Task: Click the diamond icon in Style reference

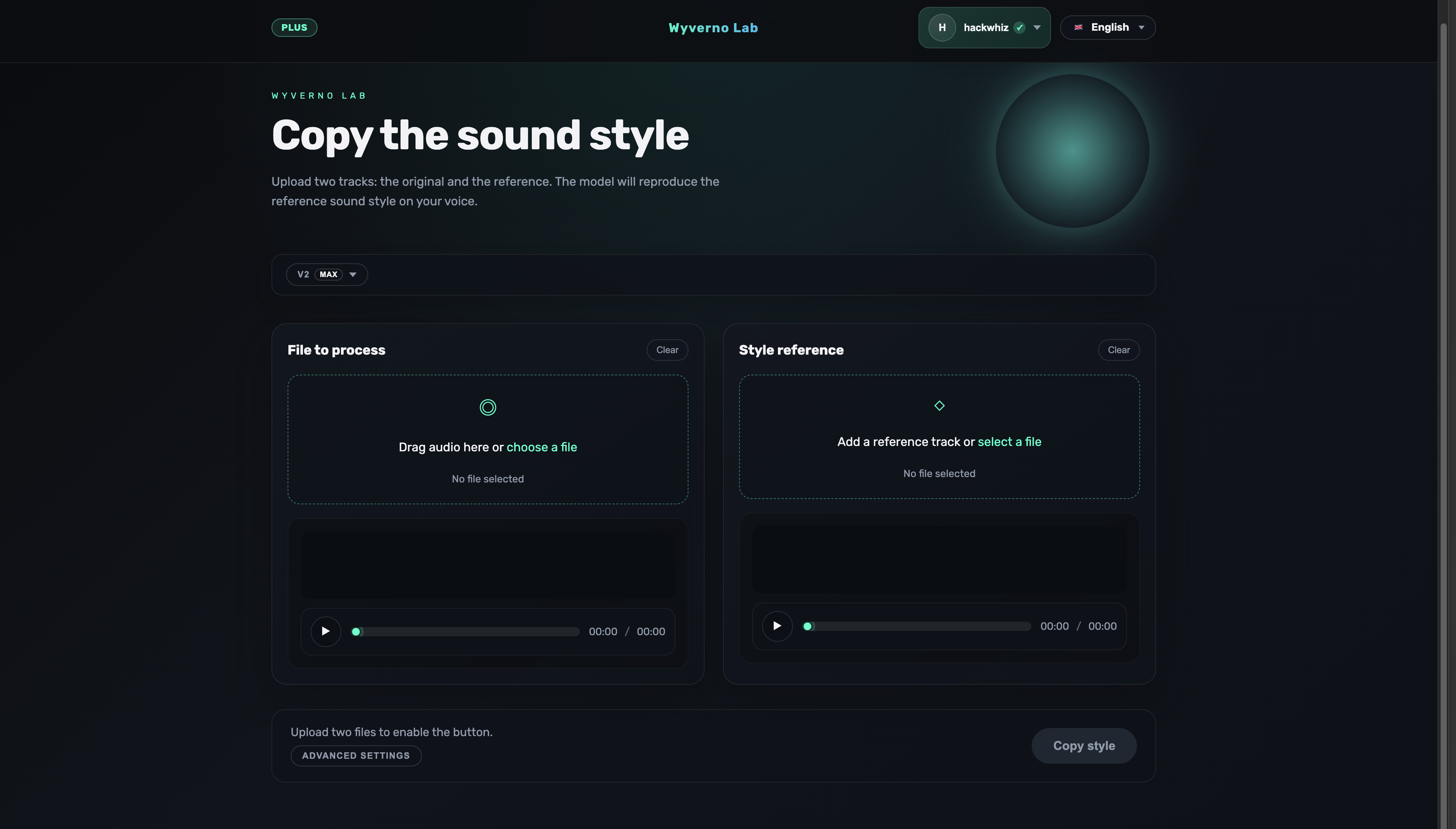Action: [939, 405]
